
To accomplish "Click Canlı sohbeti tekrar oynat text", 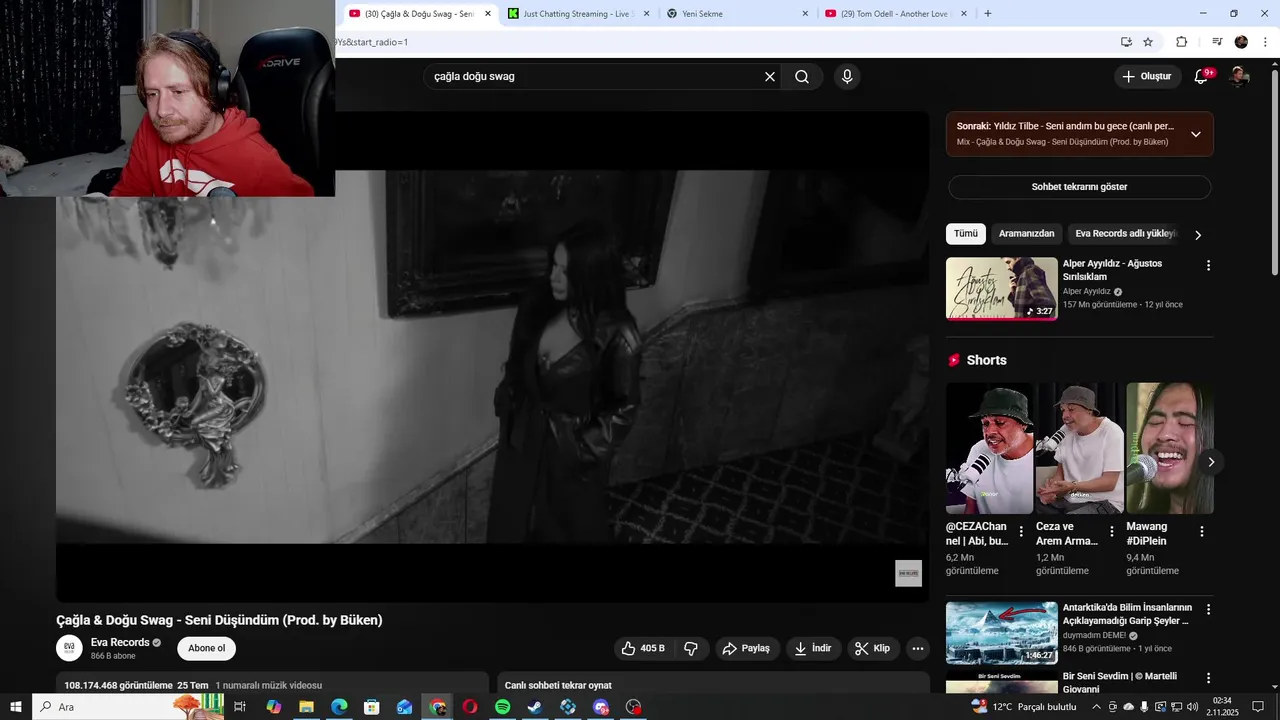I will 558,685.
